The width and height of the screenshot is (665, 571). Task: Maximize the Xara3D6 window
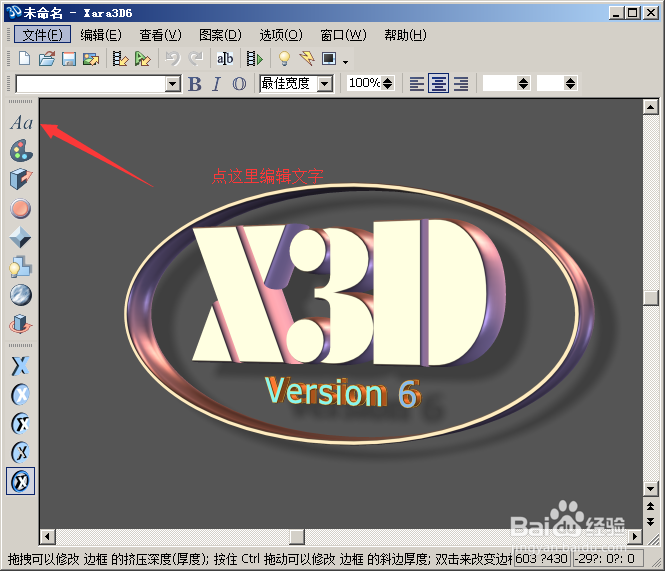[x=632, y=13]
